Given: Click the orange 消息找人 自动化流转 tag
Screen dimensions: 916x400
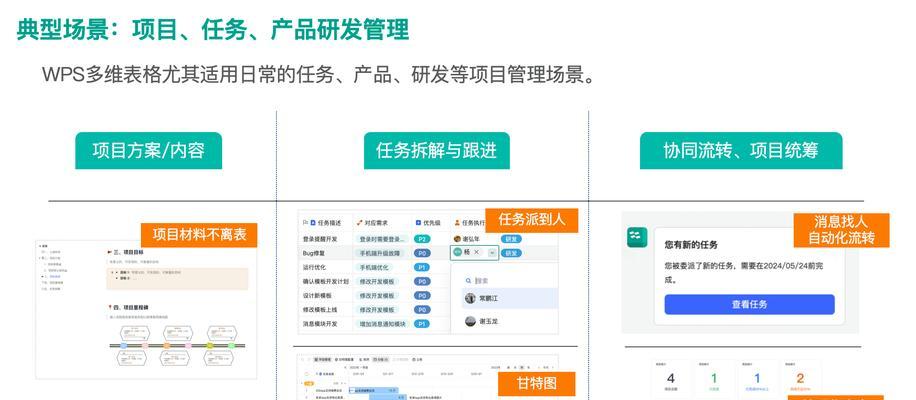Looking at the screenshot, I should click(x=841, y=230).
